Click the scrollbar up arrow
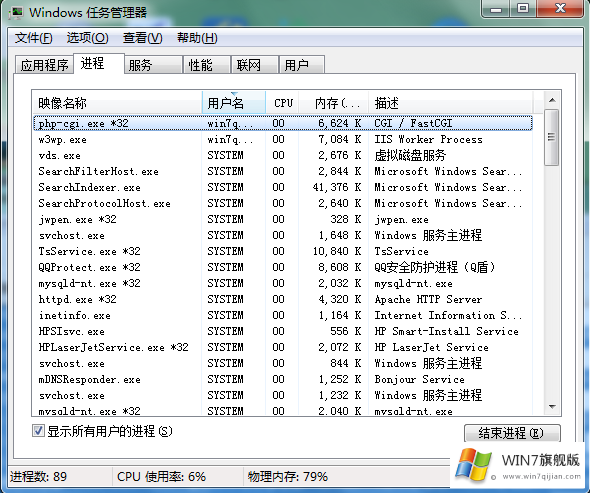The width and height of the screenshot is (590, 493). click(552, 100)
